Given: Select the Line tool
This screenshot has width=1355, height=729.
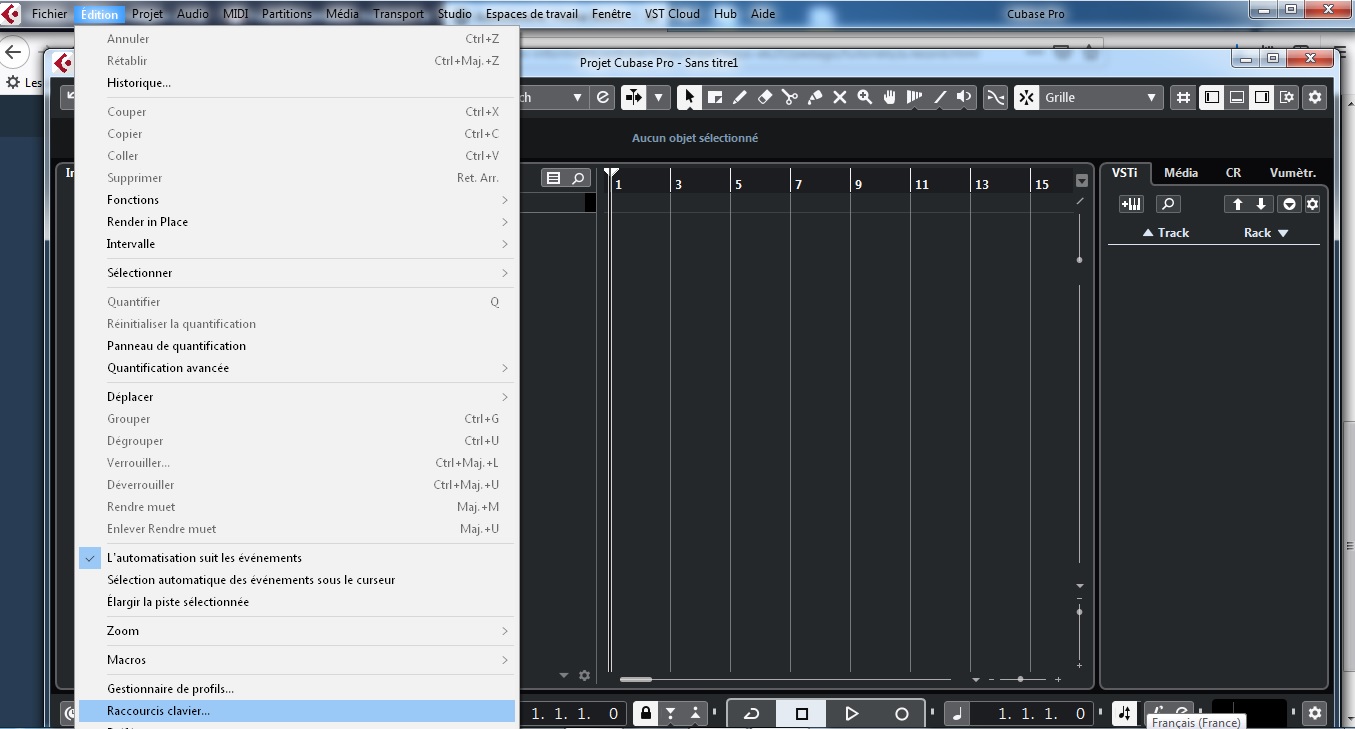Looking at the screenshot, I should pos(939,97).
